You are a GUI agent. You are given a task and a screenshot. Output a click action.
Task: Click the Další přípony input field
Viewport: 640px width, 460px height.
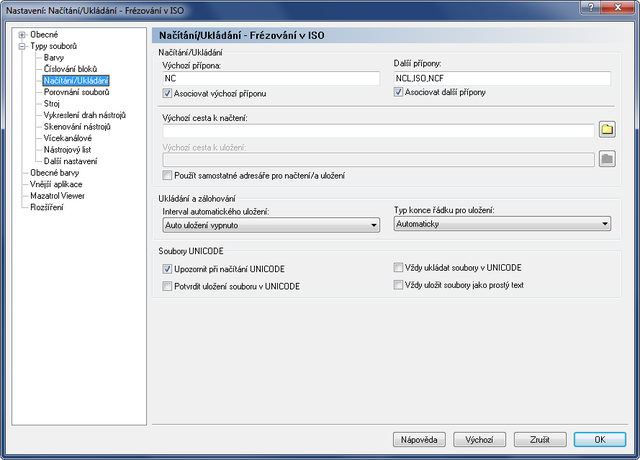(502, 78)
